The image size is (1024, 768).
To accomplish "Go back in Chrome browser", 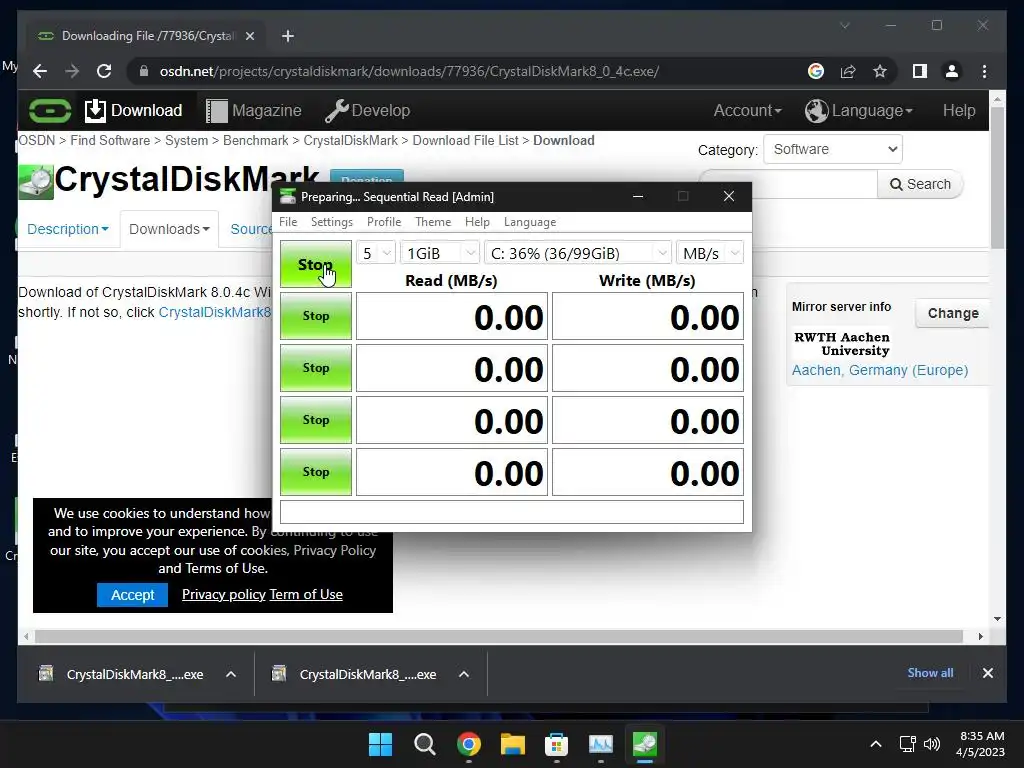I will tap(40, 71).
